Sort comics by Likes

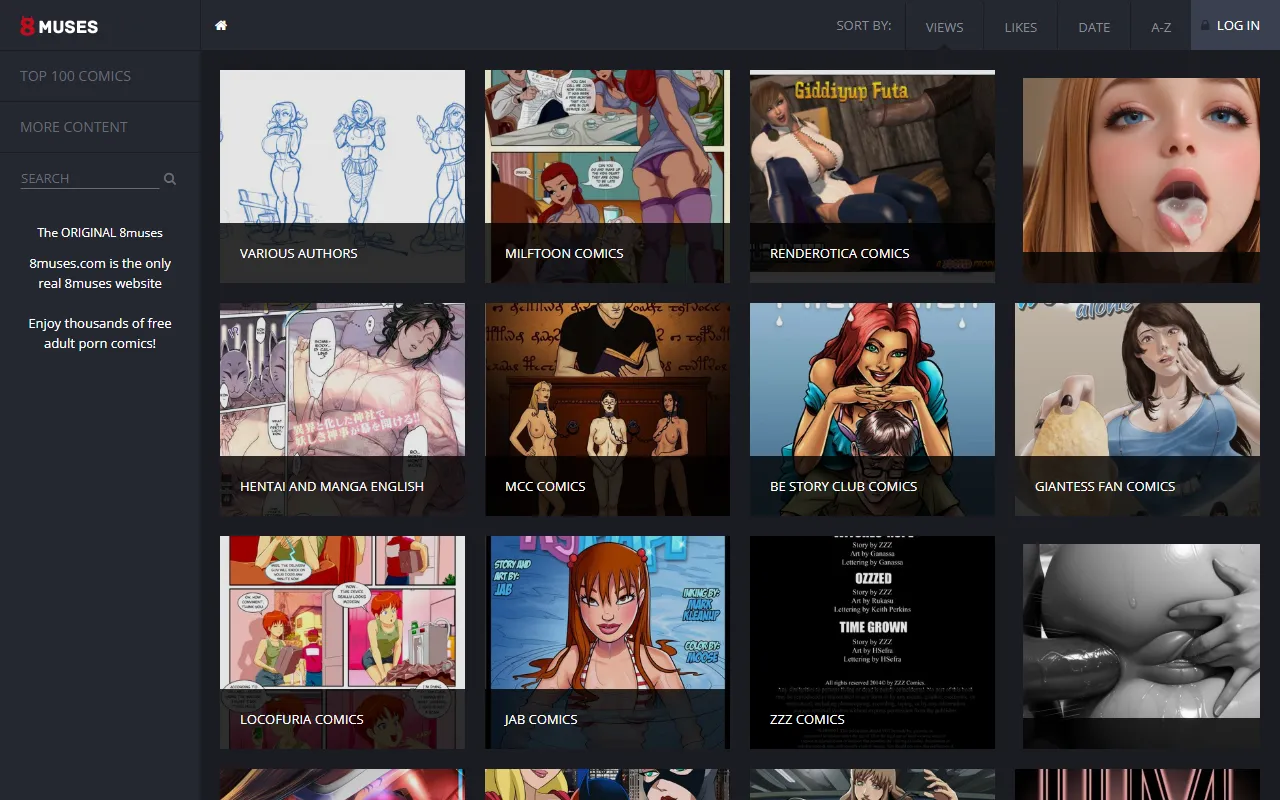click(x=1020, y=27)
